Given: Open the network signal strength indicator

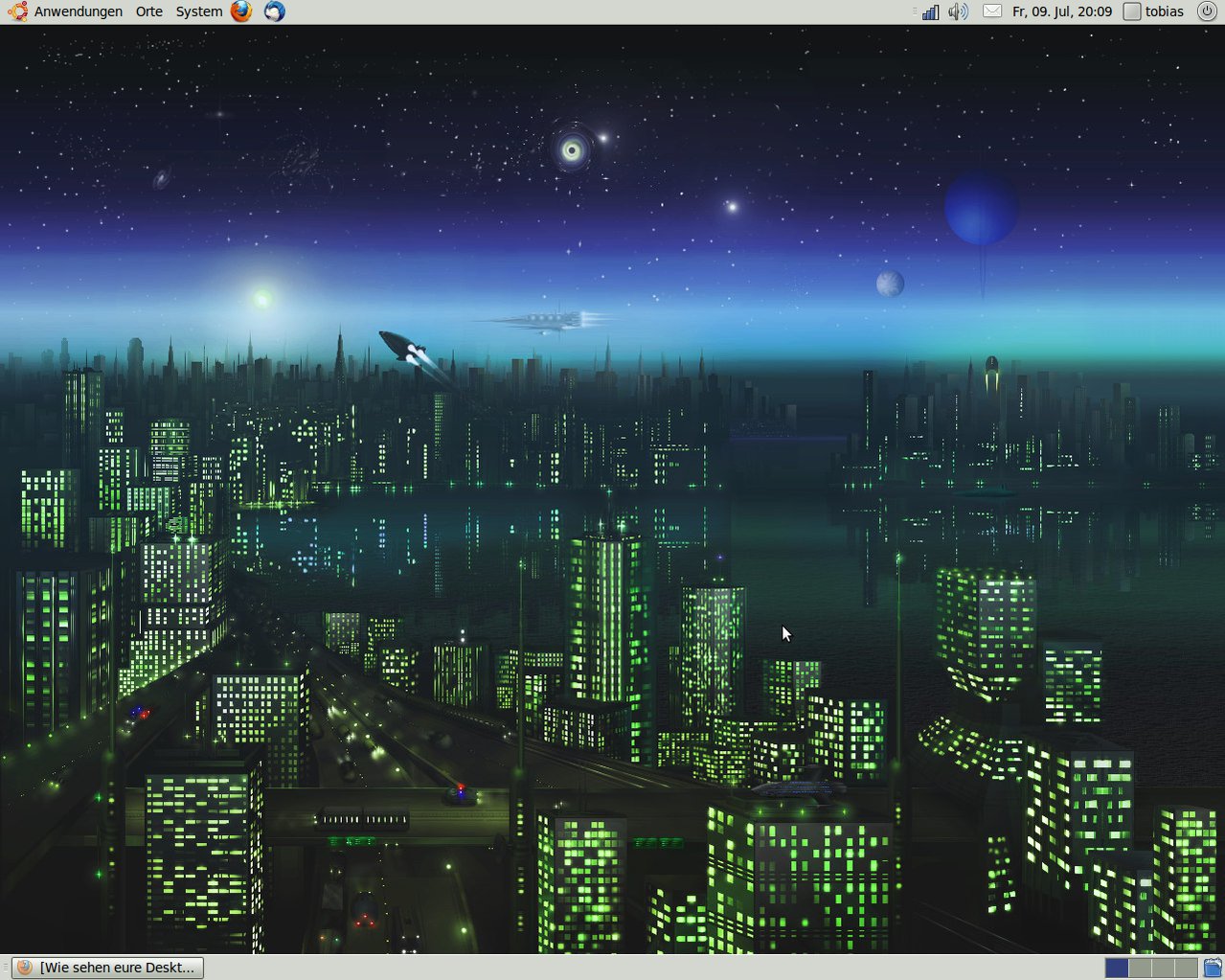Looking at the screenshot, I should 929,11.
